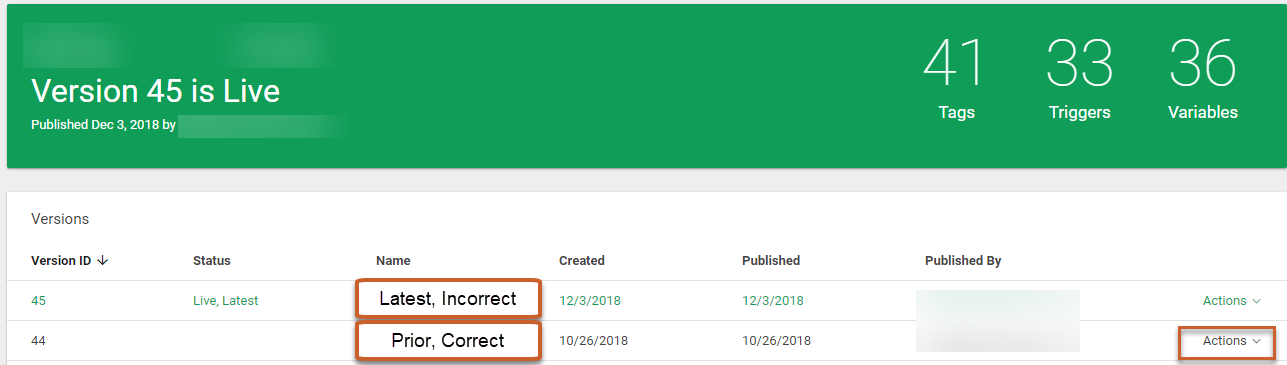This screenshot has height=365, width=1287.
Task: Sort by the Published column header
Action: pyautogui.click(x=771, y=261)
